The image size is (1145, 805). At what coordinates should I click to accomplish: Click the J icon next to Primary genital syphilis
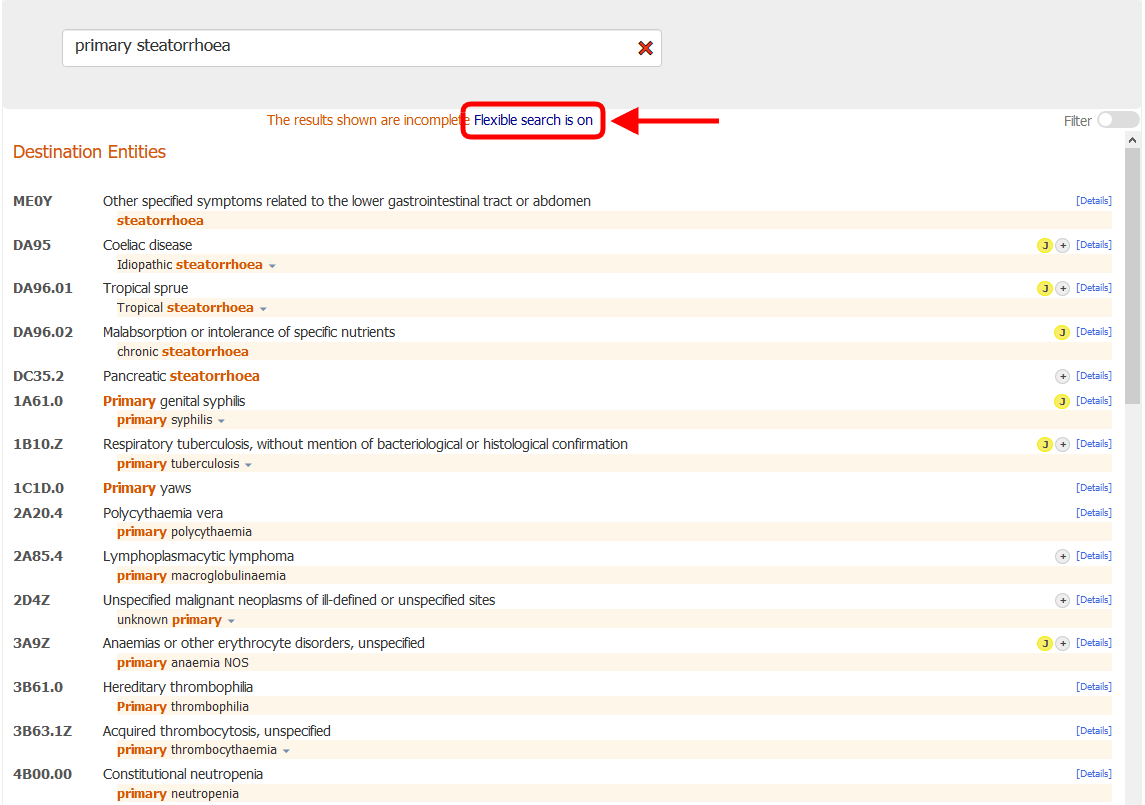pos(1061,401)
